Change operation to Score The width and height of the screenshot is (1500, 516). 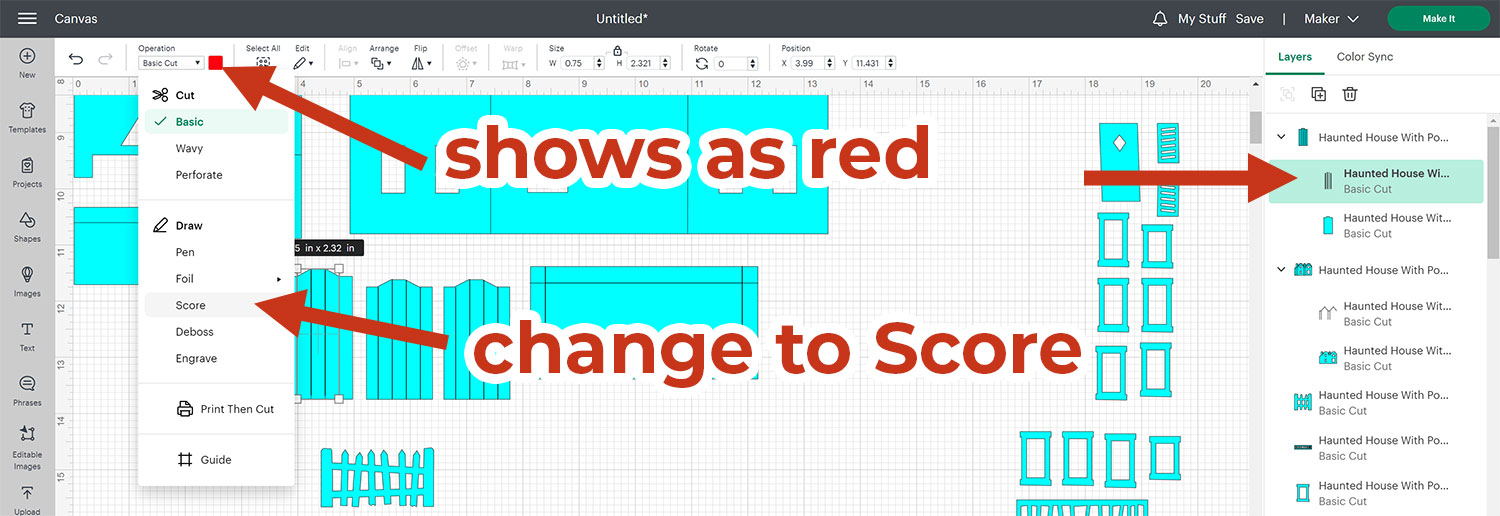point(217,305)
